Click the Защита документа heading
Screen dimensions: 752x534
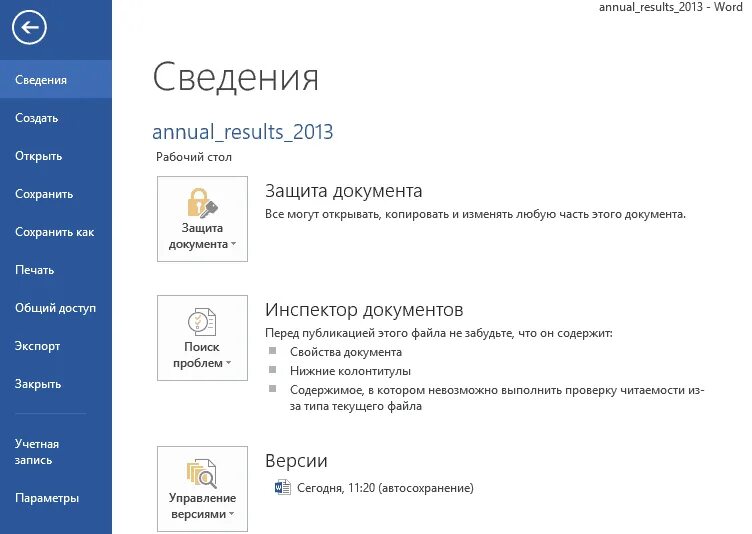click(343, 191)
